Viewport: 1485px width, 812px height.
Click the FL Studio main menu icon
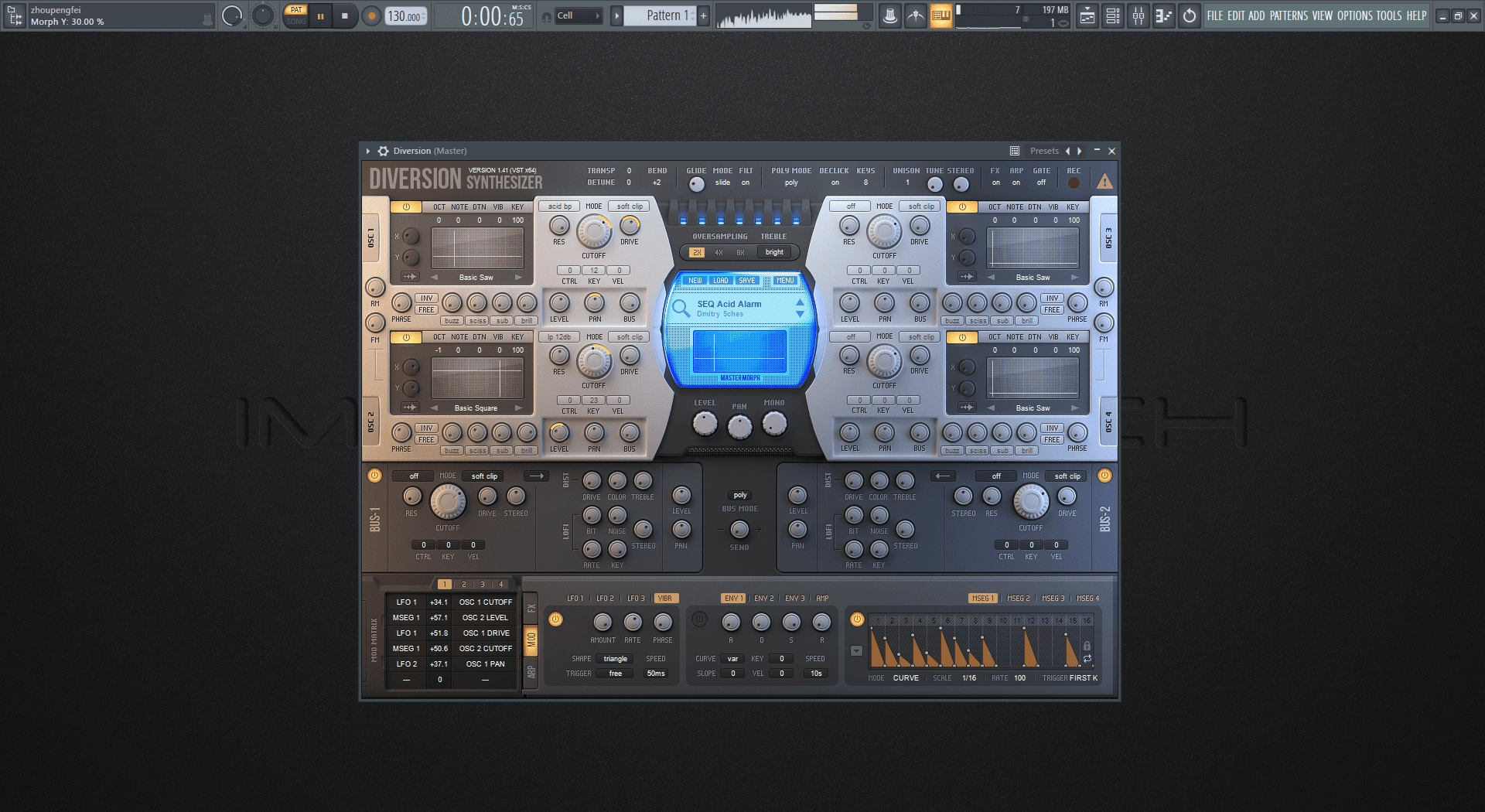[15, 15]
